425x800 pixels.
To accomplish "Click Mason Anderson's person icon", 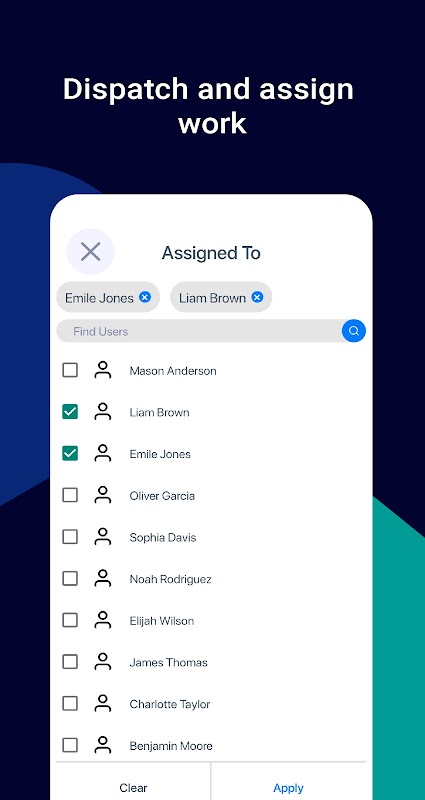I will [103, 370].
